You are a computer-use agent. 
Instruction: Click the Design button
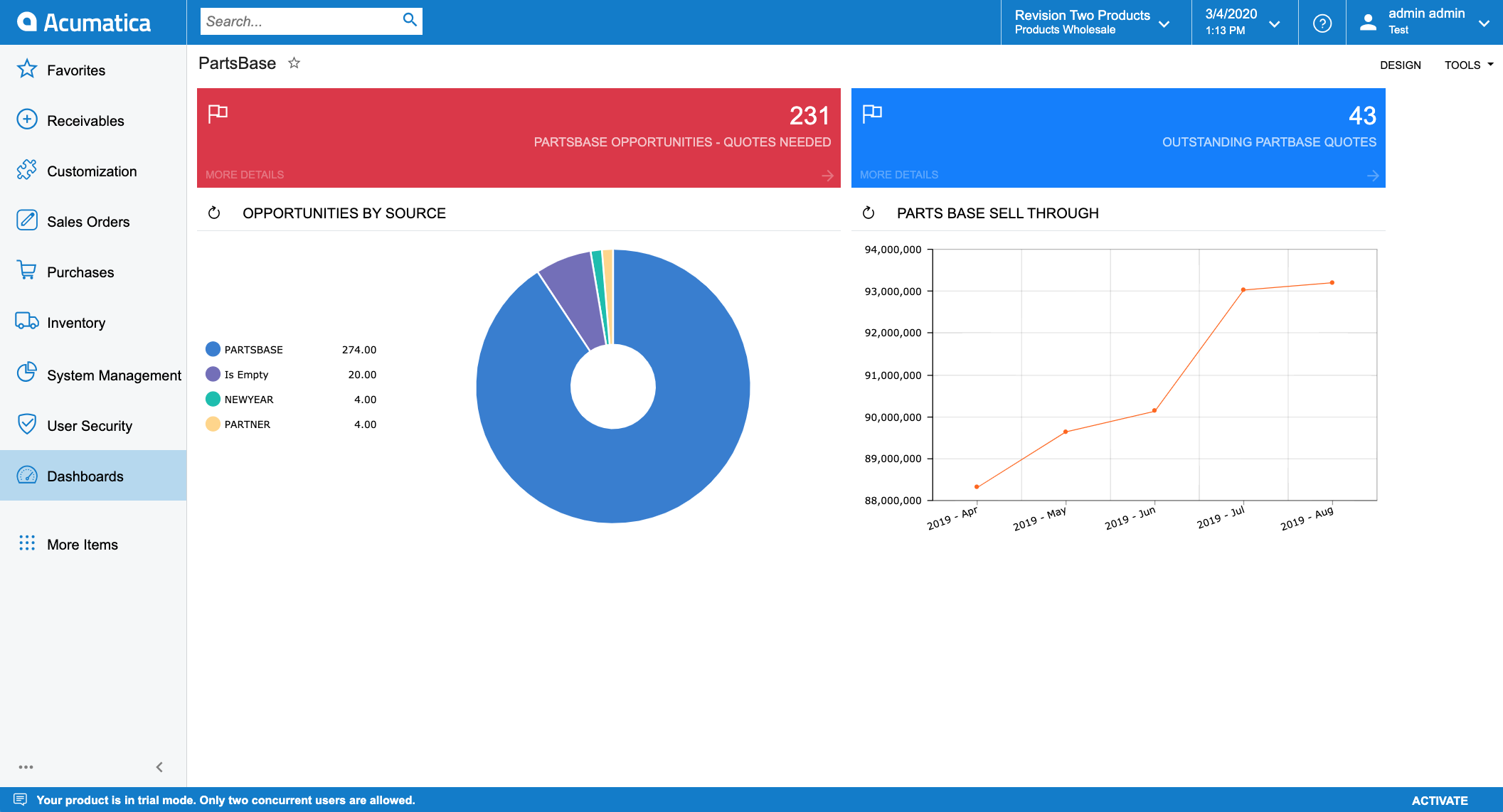coord(1400,65)
